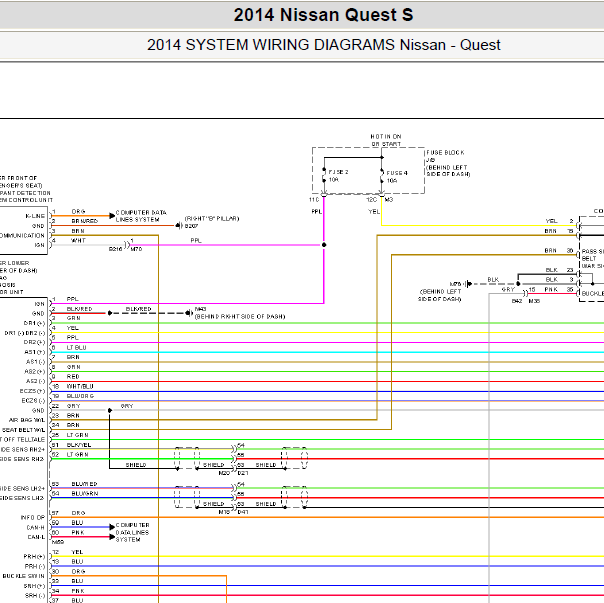Click 'WHT/BLU' wire label at pin 18
Image resolution: width=604 pixels, height=603 pixels.
(x=80, y=386)
